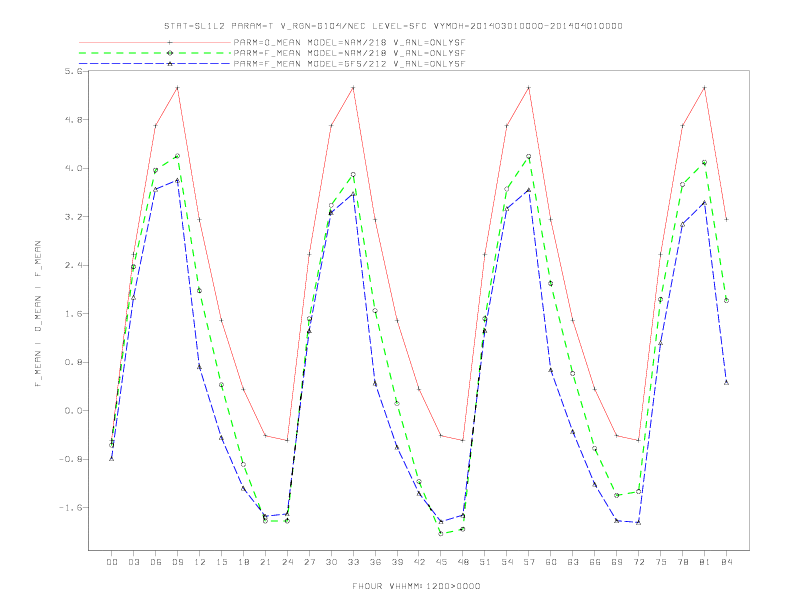Screen dimensions: 792x612
Task: Click the y-axis tick label 2.4
Action: click(x=73, y=265)
